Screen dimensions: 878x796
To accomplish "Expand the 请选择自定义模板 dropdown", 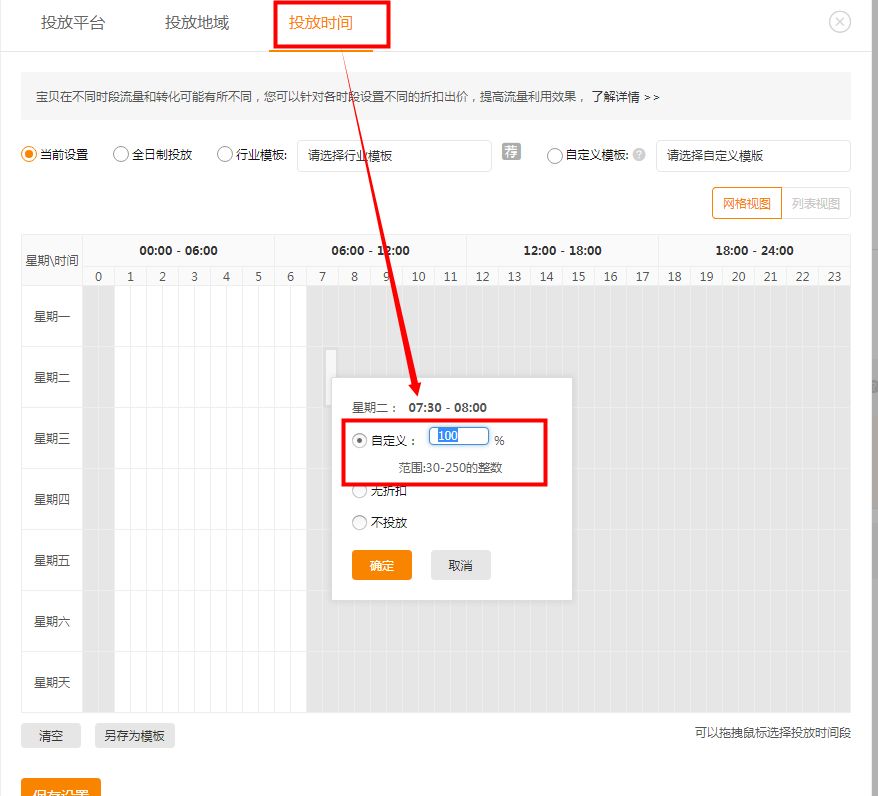I will pyautogui.click(x=752, y=156).
